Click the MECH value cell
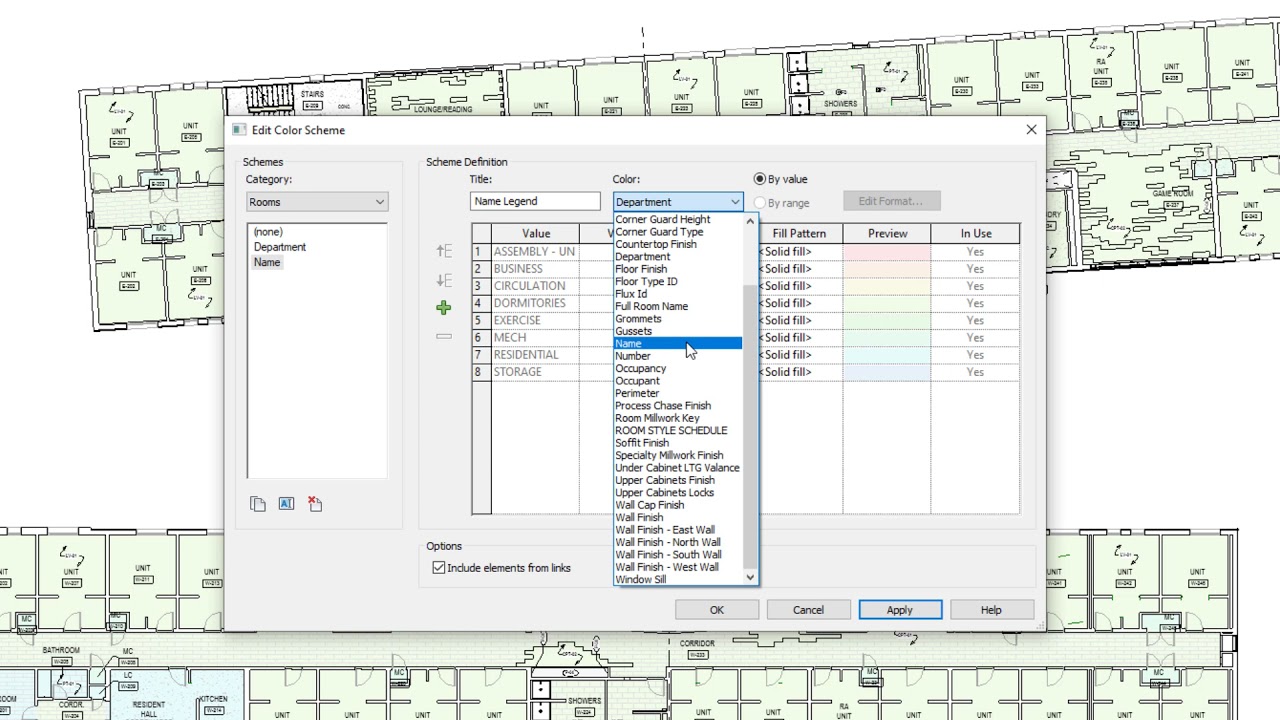 pos(535,337)
